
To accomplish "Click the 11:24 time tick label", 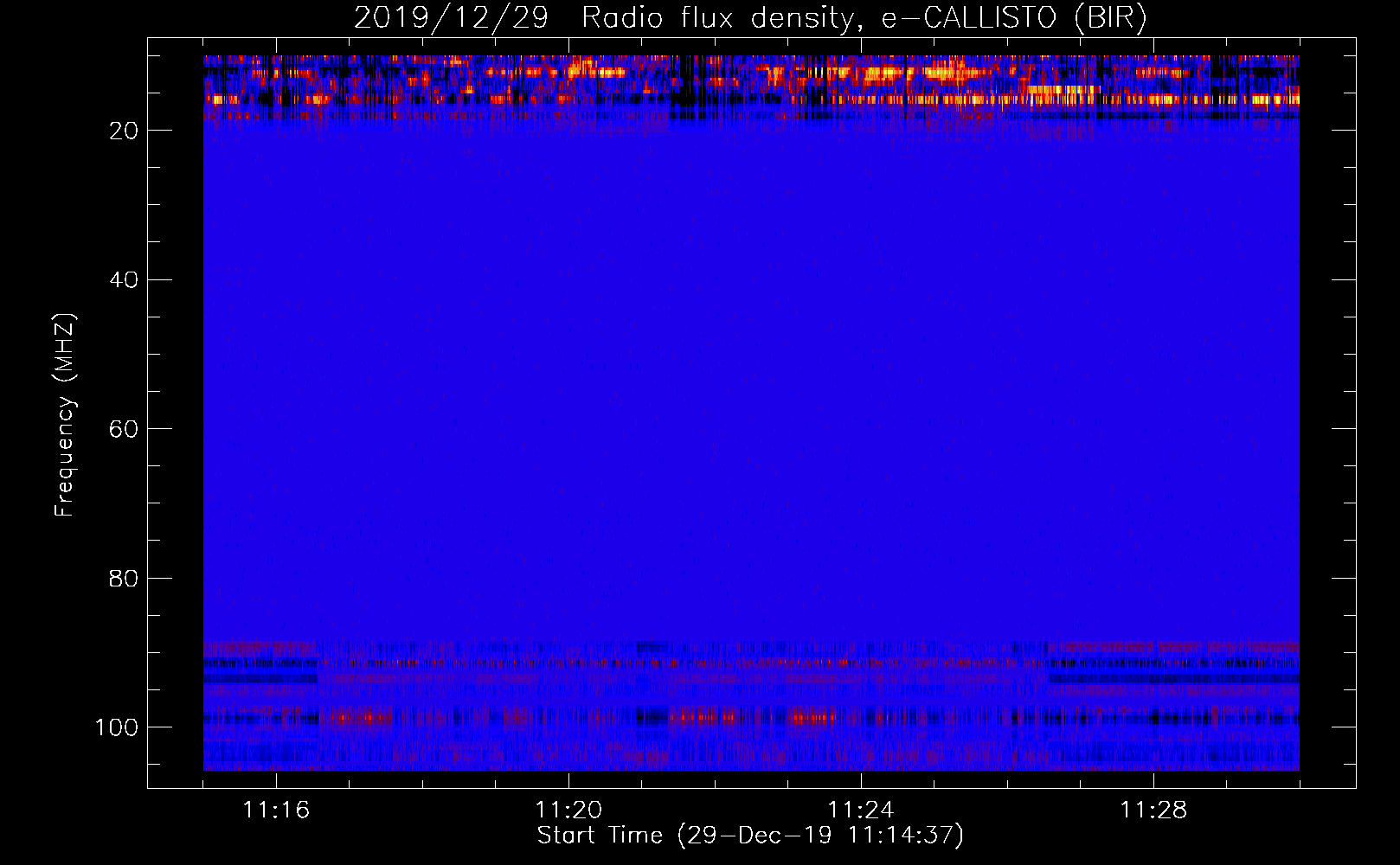I will click(861, 811).
